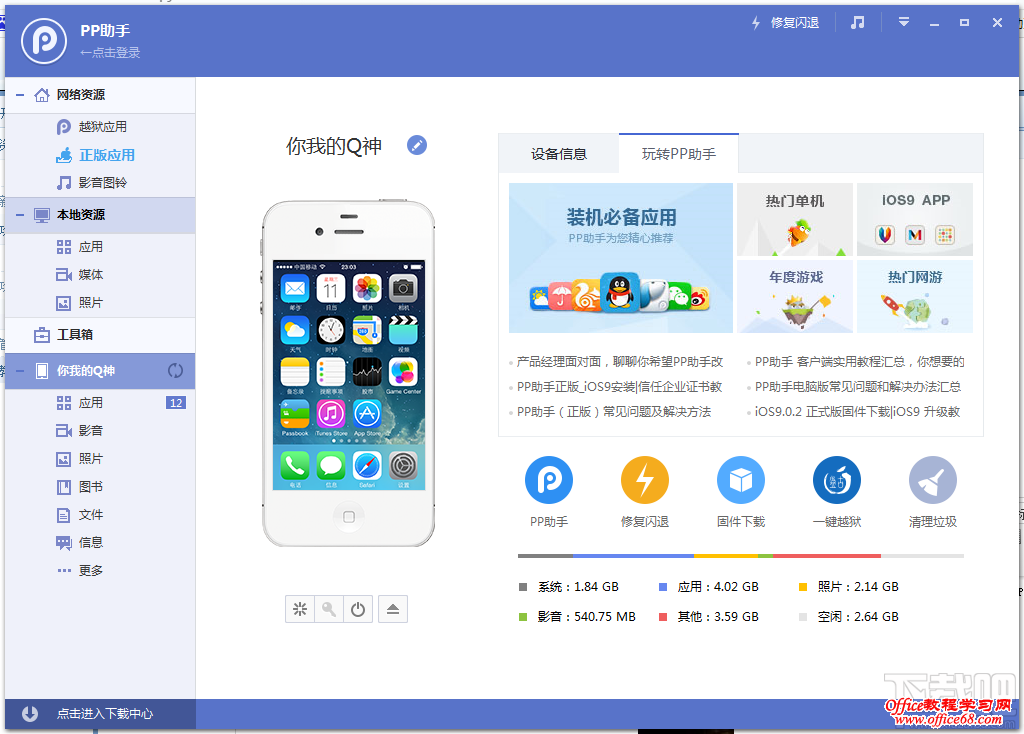Click the round PP助手 install icon
1024x734 pixels.
coord(549,480)
